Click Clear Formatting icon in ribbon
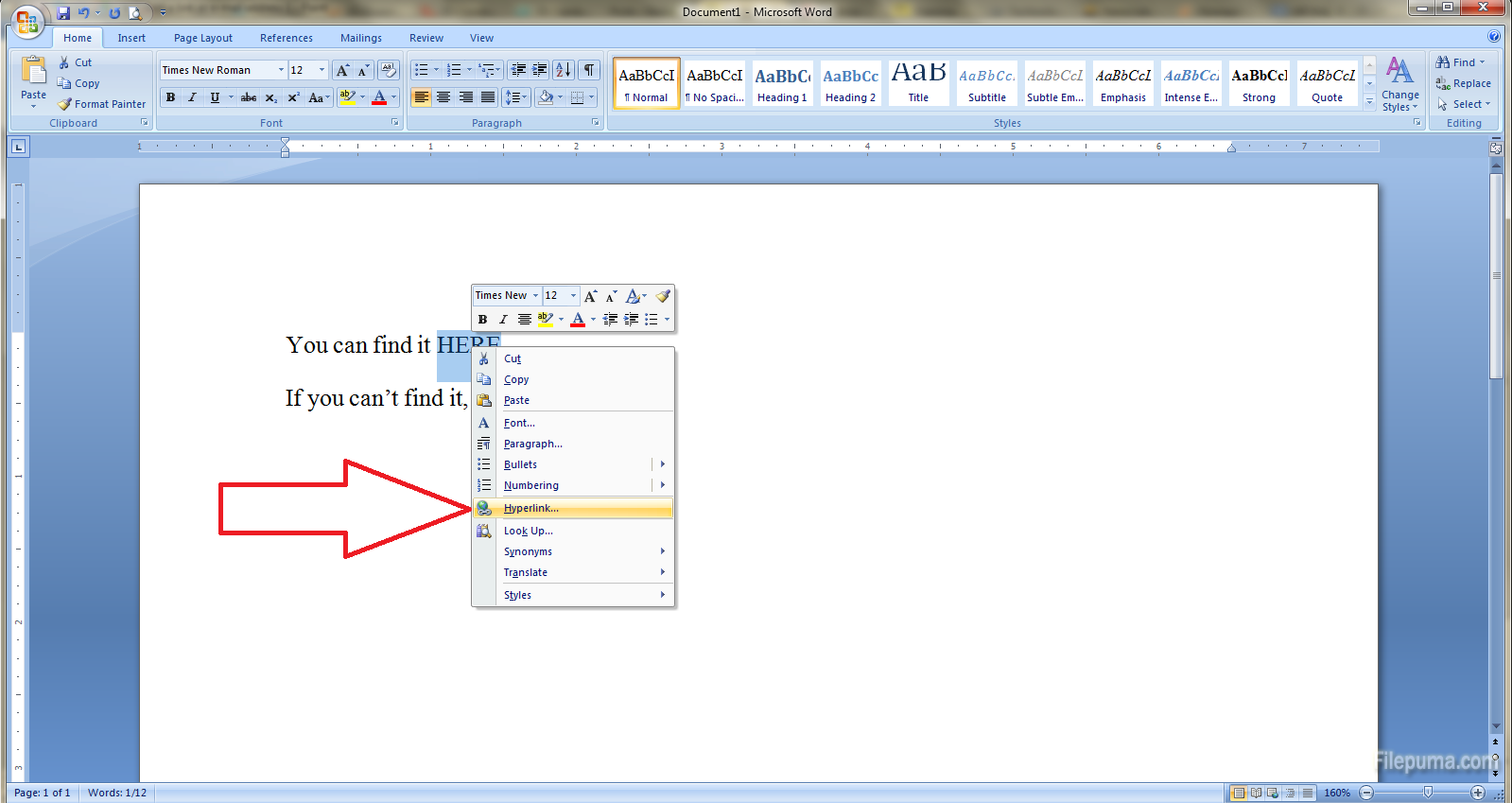 pyautogui.click(x=388, y=70)
